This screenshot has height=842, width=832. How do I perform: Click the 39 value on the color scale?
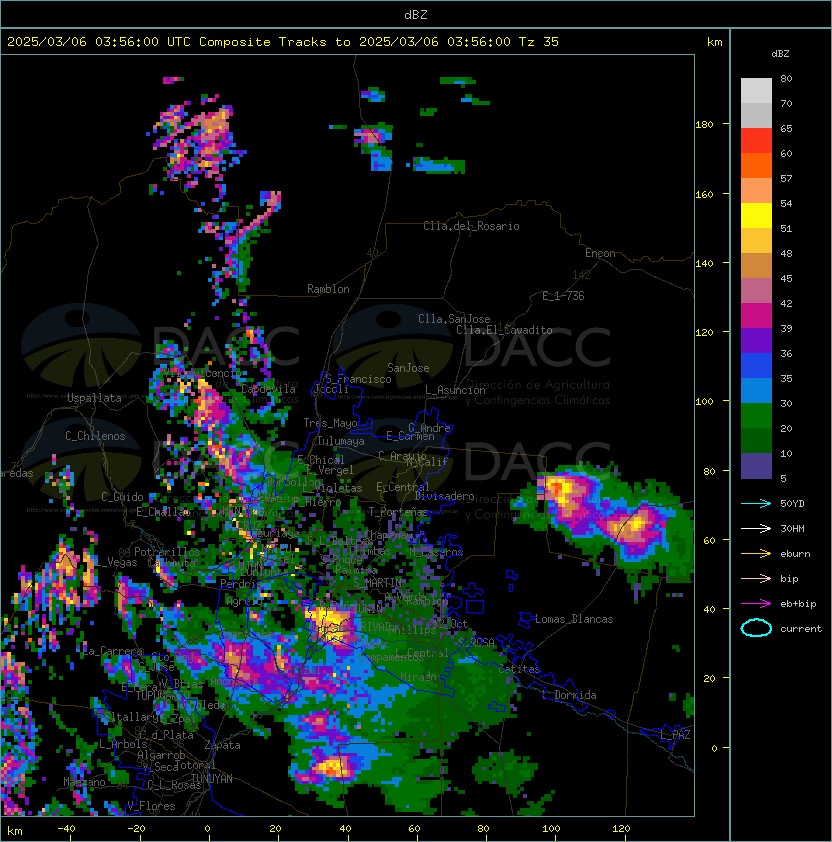point(786,328)
